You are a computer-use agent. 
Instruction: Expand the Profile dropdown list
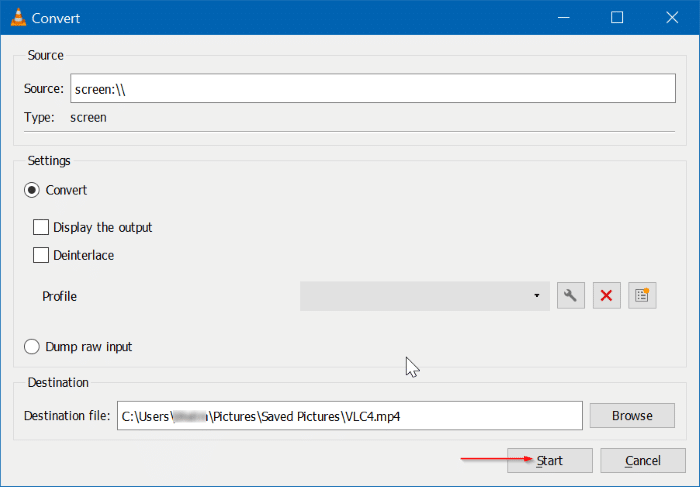coord(425,296)
